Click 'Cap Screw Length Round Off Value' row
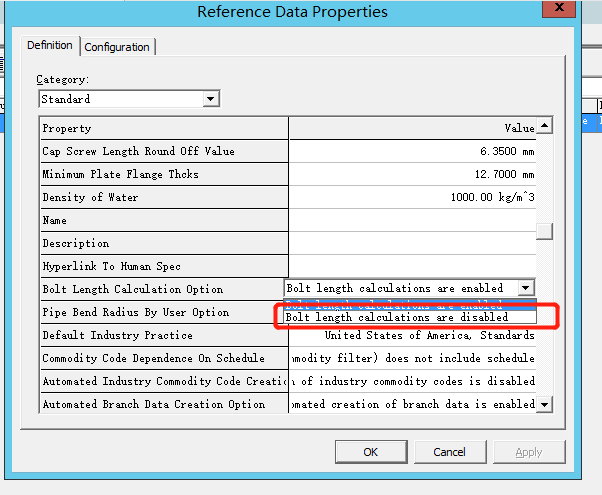The height and width of the screenshot is (495, 602). coord(164,151)
